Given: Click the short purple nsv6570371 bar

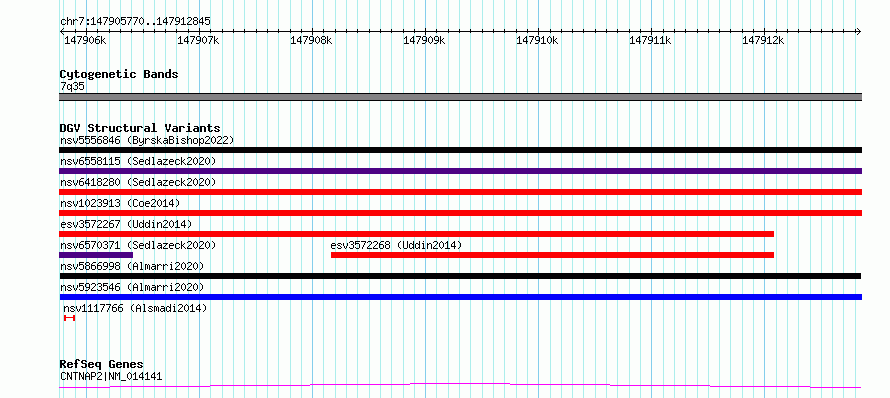Looking at the screenshot, I should 96,255.
